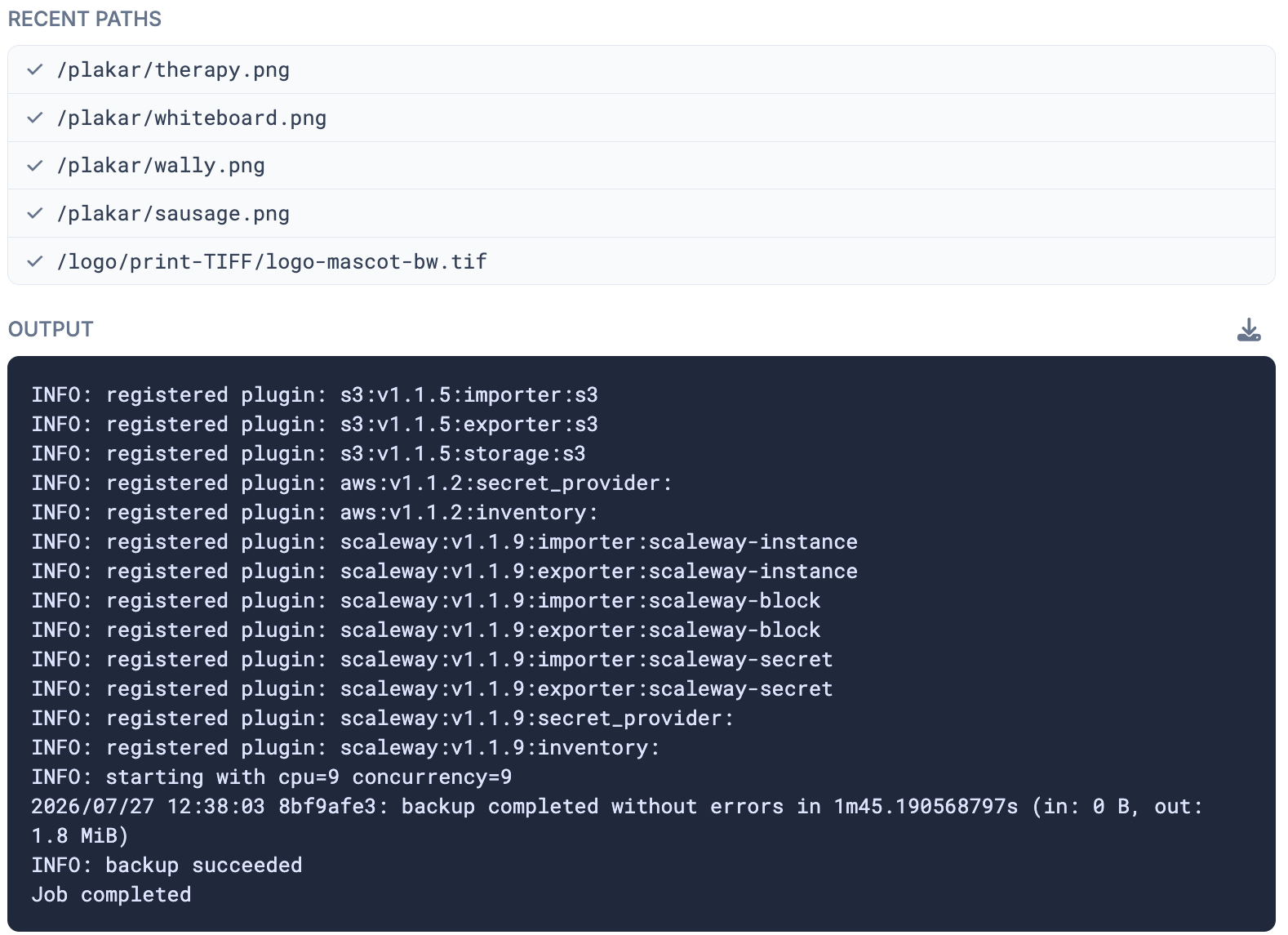
Task: Click checkmark icon beside logo-mascot-bw.tif path
Action: click(x=34, y=261)
